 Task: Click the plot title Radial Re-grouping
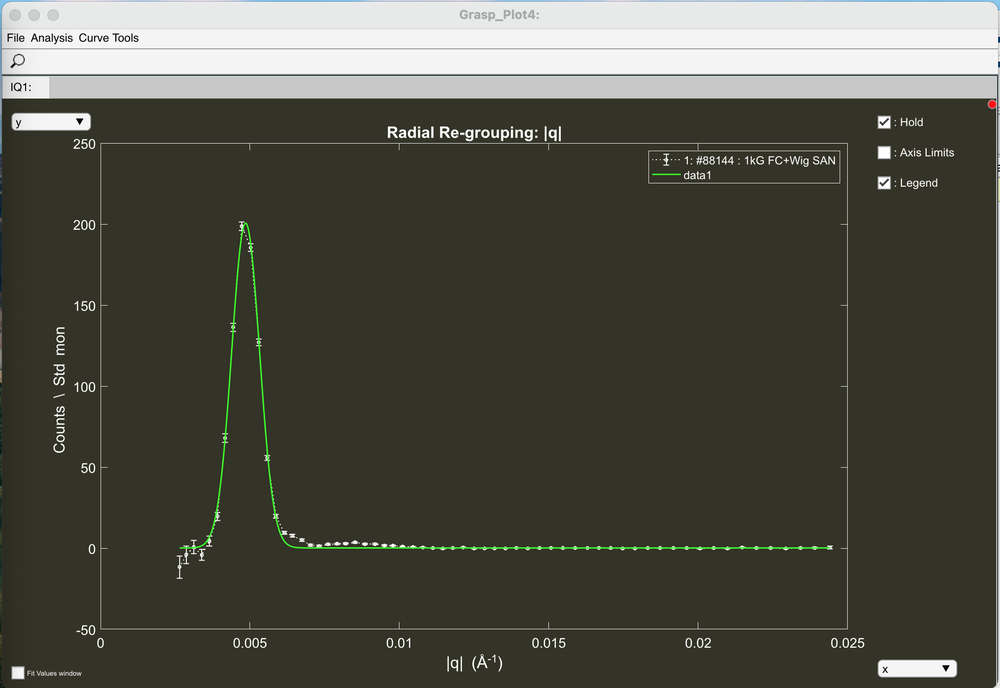474,132
